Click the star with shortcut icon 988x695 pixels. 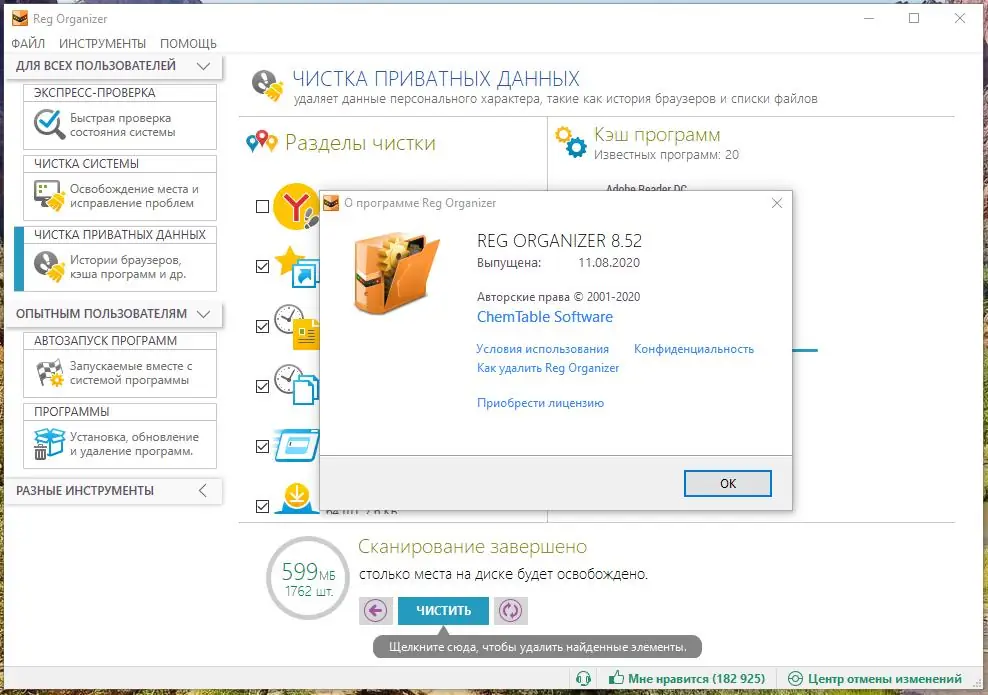click(x=297, y=267)
